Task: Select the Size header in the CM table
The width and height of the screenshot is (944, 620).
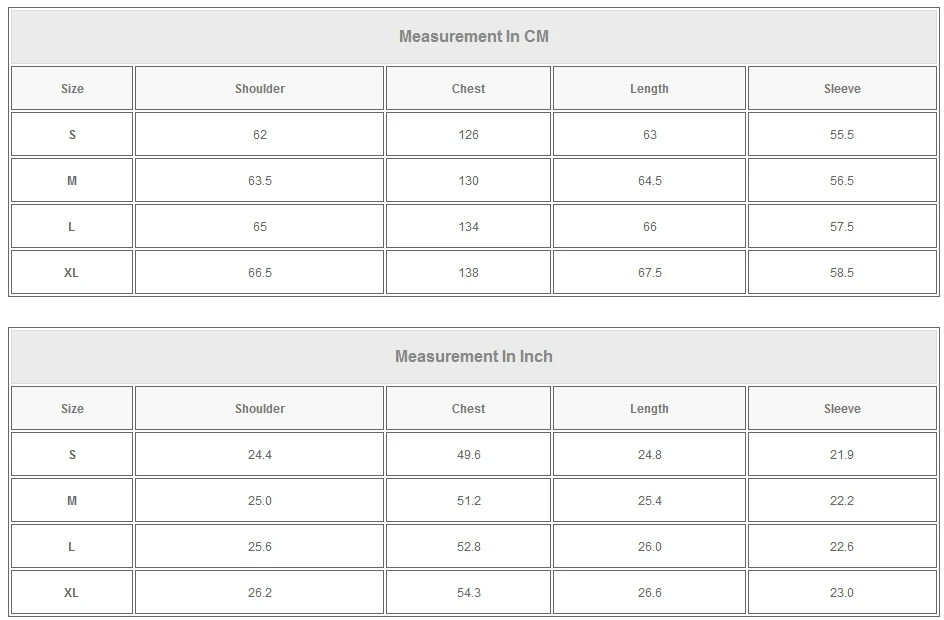Action: click(72, 89)
